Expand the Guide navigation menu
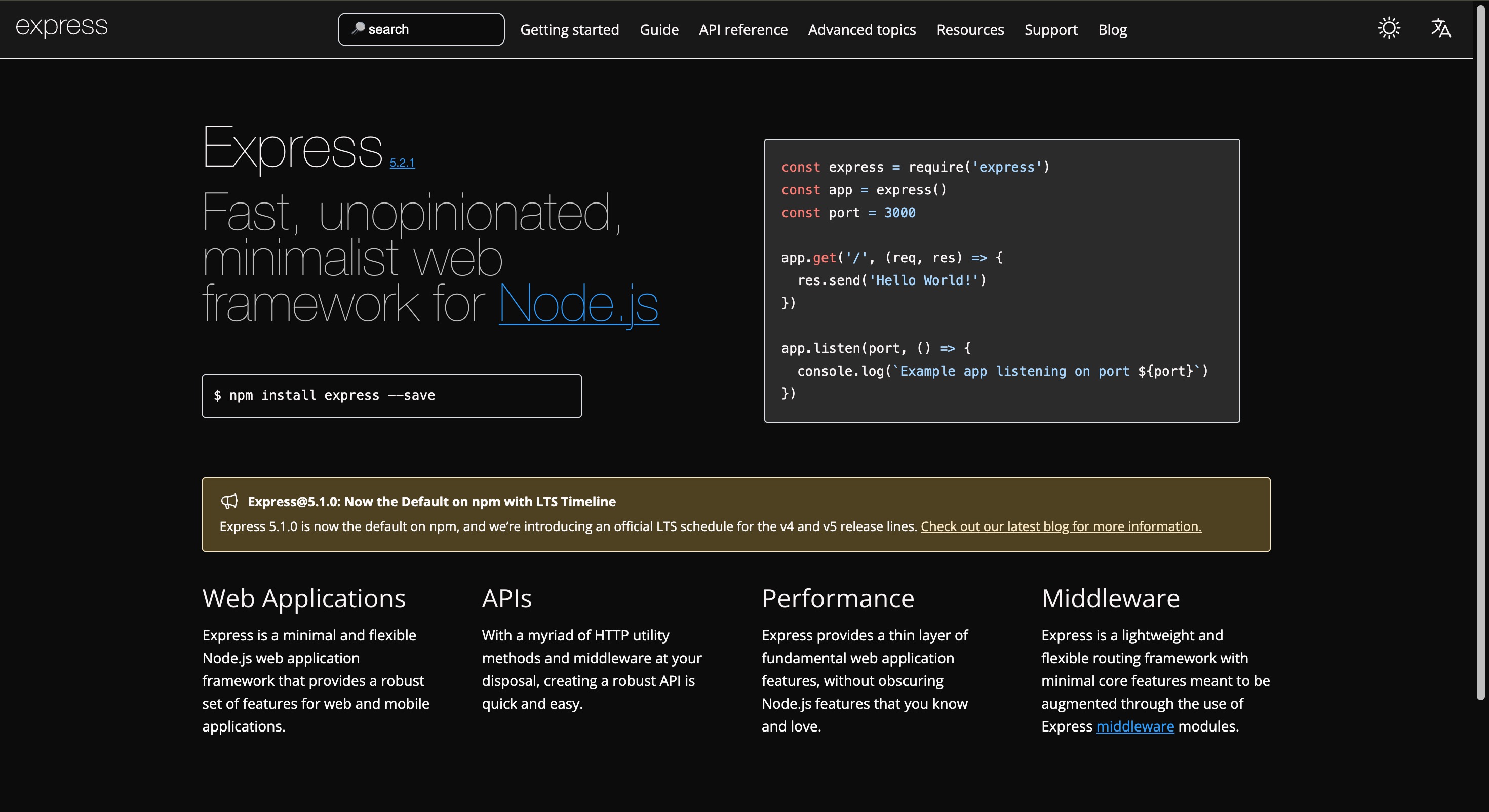 pyautogui.click(x=658, y=30)
